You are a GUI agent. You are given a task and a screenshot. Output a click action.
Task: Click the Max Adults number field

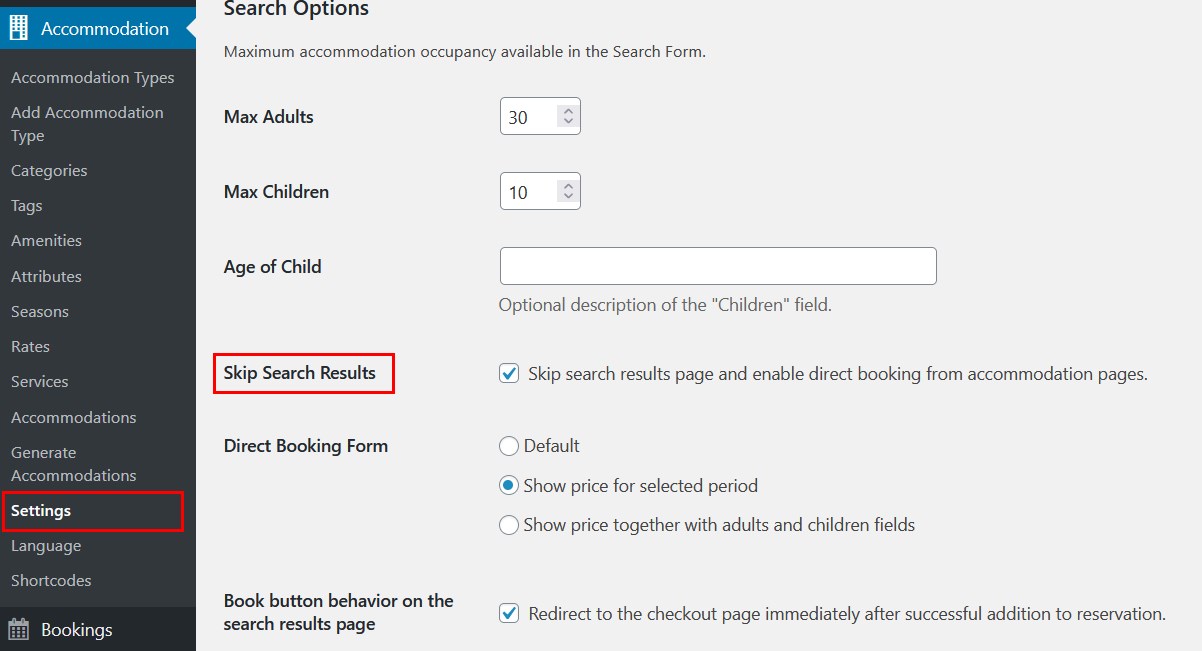pos(540,117)
